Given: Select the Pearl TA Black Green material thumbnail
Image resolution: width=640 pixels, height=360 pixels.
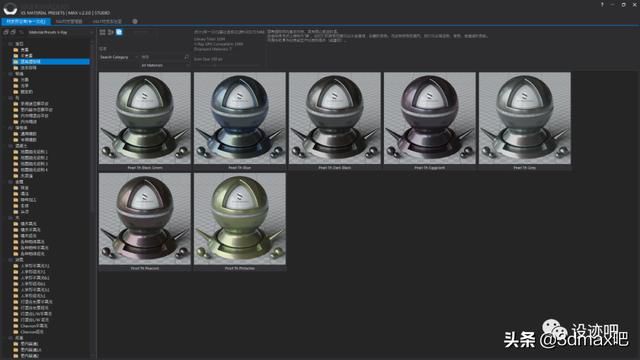Looking at the screenshot, I should point(145,118).
